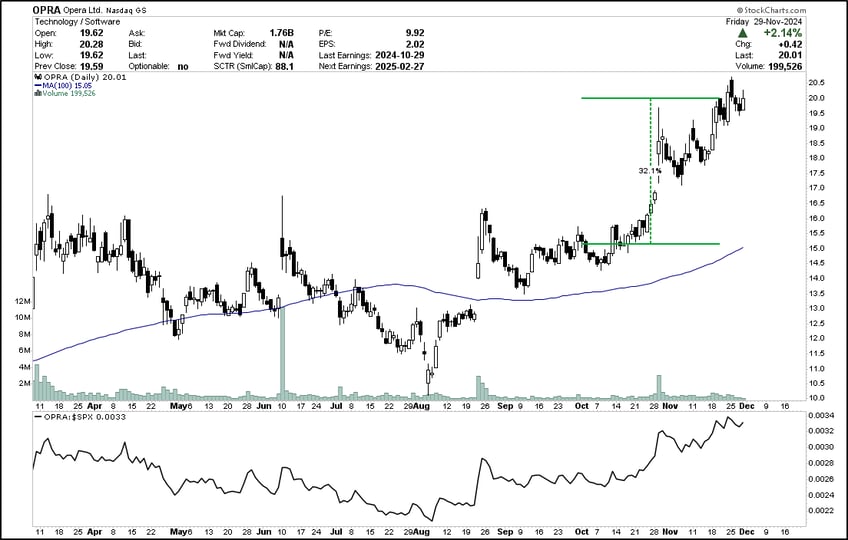This screenshot has height=540, width=848.
Task: Click the Dec label on the bottom panel date axis
Action: pyautogui.click(x=747, y=532)
